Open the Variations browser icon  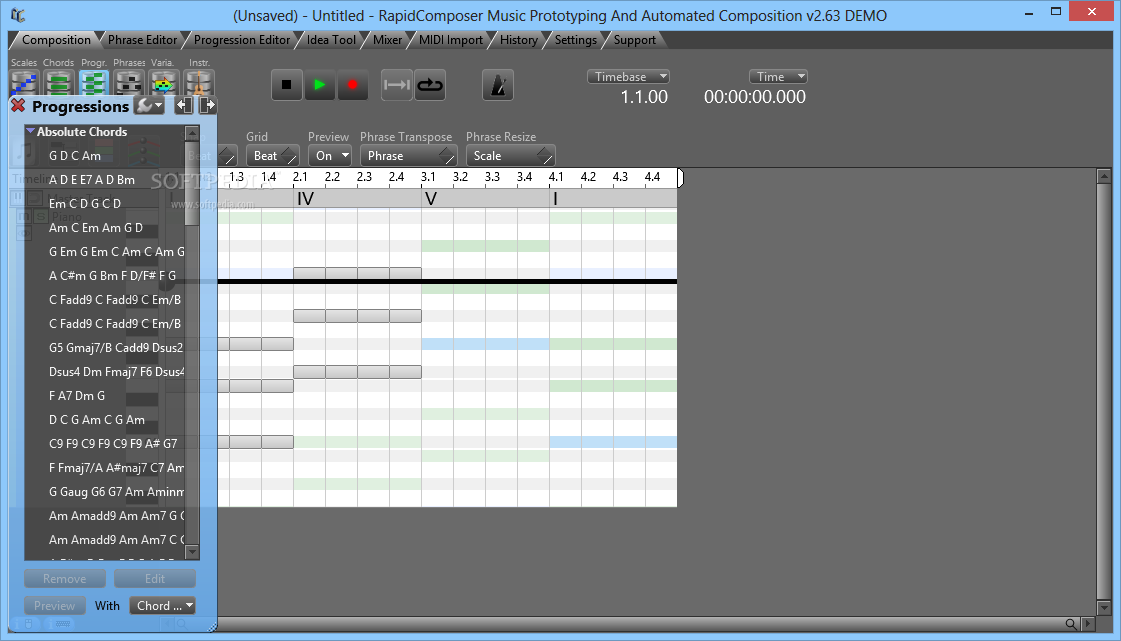coord(163,84)
